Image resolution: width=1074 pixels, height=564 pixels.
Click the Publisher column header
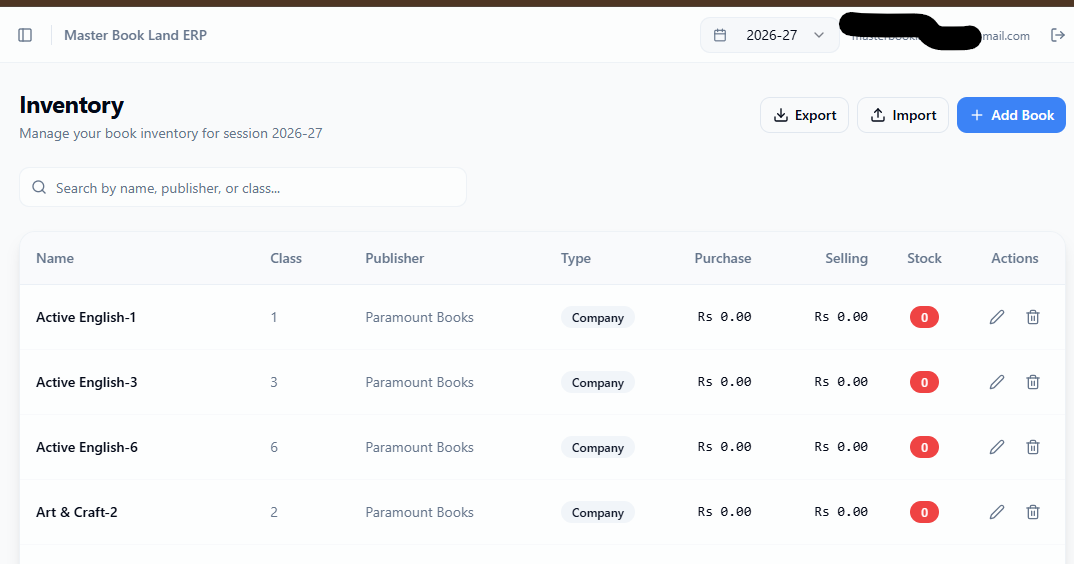tap(395, 258)
